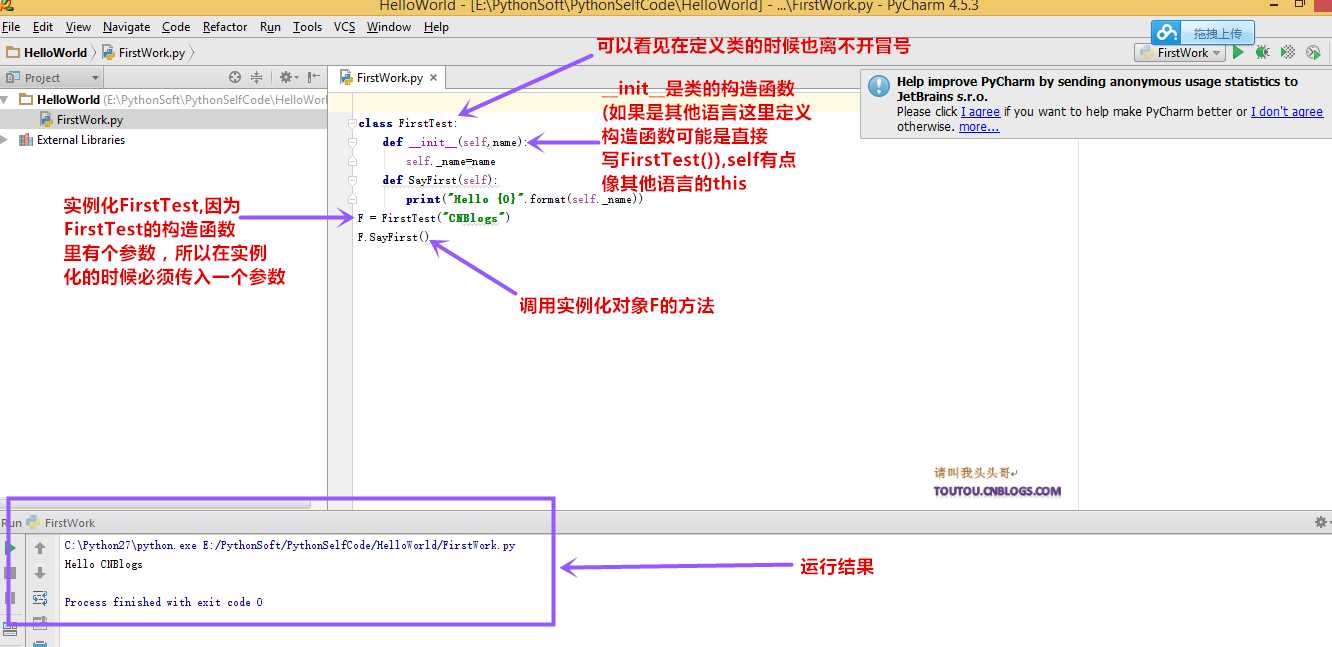The image size is (1332, 647).
Task: Click the print Hello format code line
Action: tap(524, 199)
